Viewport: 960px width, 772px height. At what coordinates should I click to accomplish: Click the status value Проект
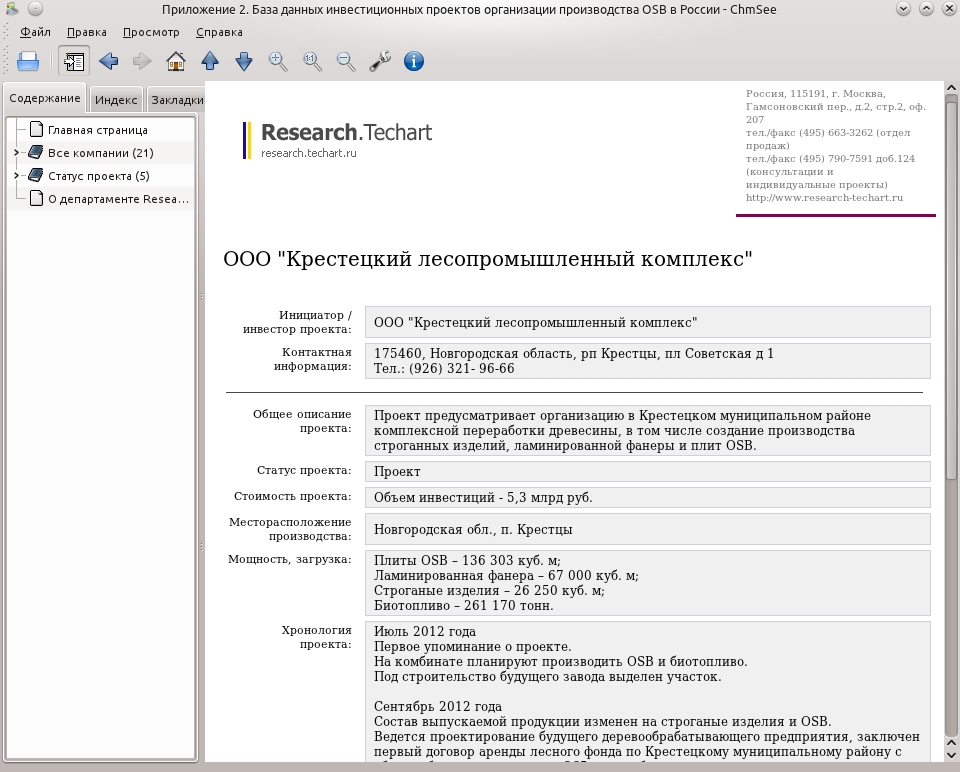(397, 471)
